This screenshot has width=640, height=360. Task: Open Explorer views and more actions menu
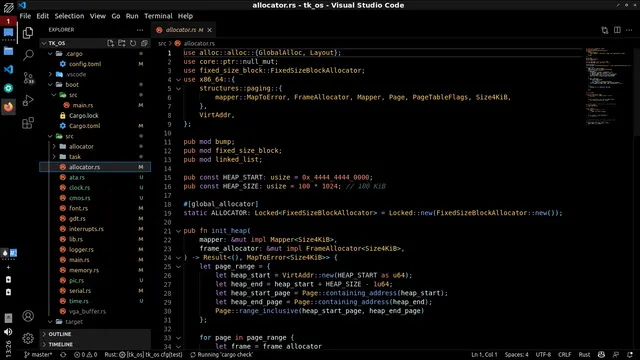(x=140, y=30)
